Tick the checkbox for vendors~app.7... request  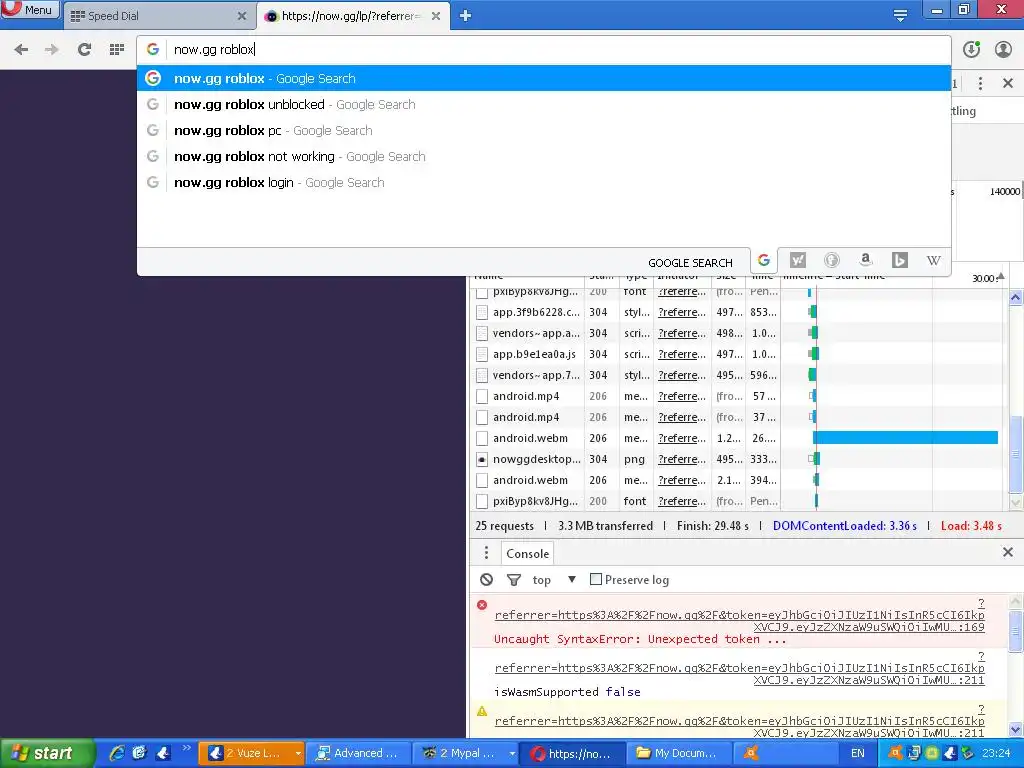click(x=482, y=375)
